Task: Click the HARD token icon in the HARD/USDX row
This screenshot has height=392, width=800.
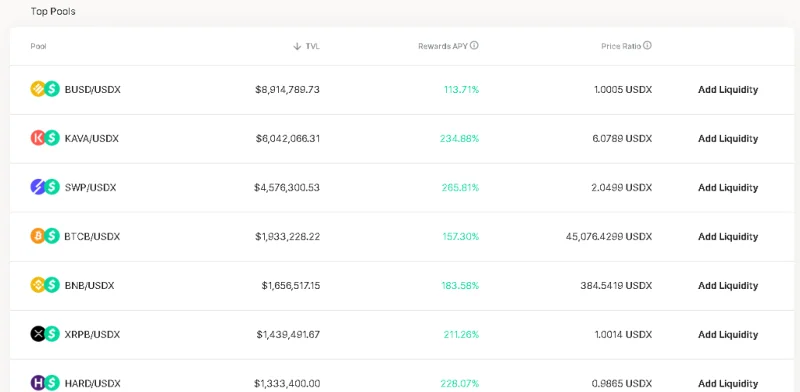Action: (x=38, y=383)
